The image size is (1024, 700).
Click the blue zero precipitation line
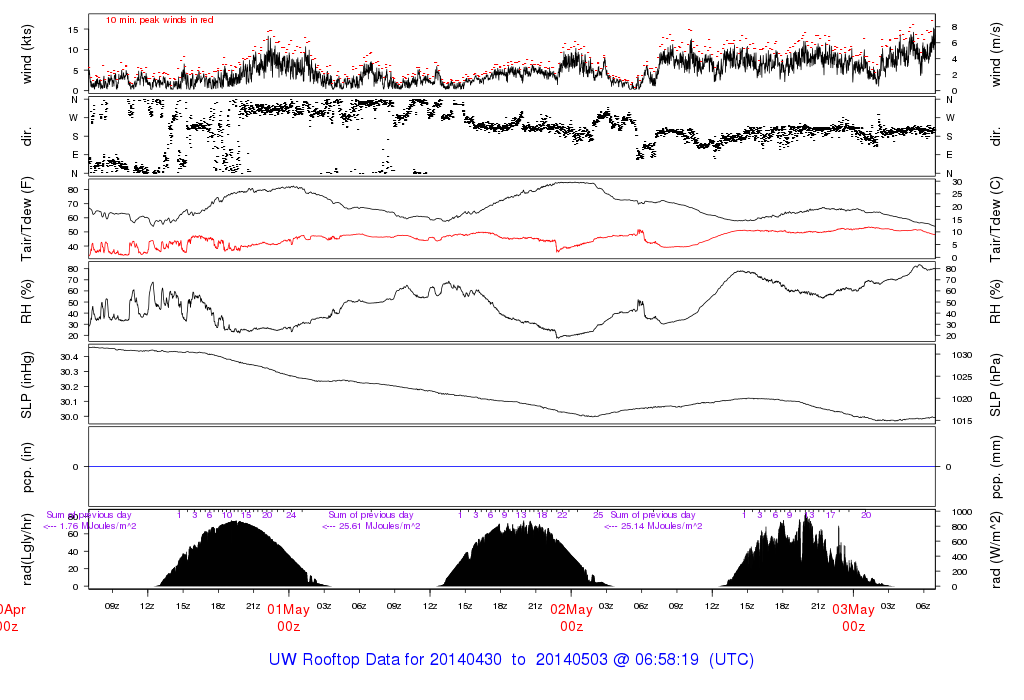coord(511,467)
